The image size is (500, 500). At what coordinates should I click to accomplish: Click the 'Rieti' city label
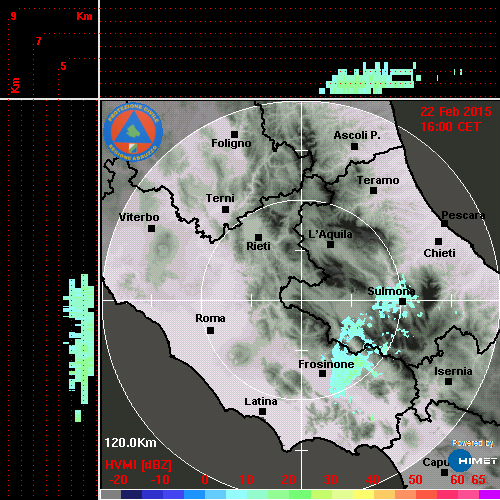click(x=258, y=246)
